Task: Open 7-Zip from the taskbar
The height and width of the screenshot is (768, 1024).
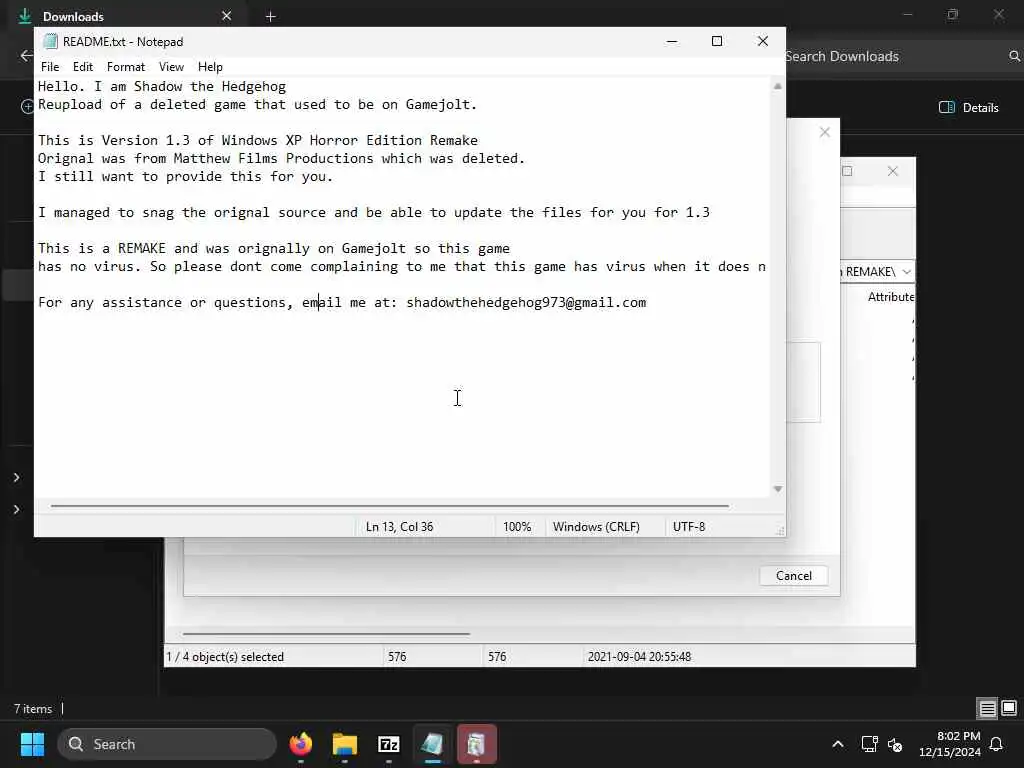Action: tap(389, 744)
